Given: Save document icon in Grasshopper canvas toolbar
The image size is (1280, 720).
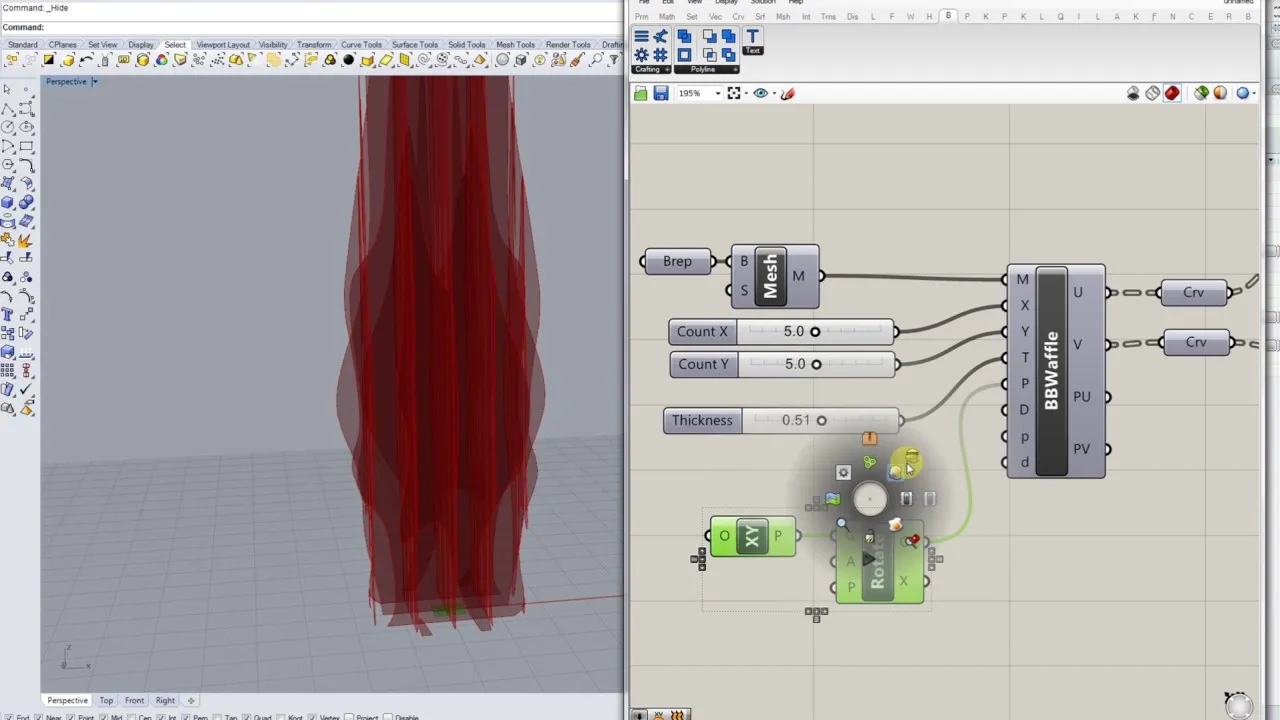Looking at the screenshot, I should [x=661, y=93].
